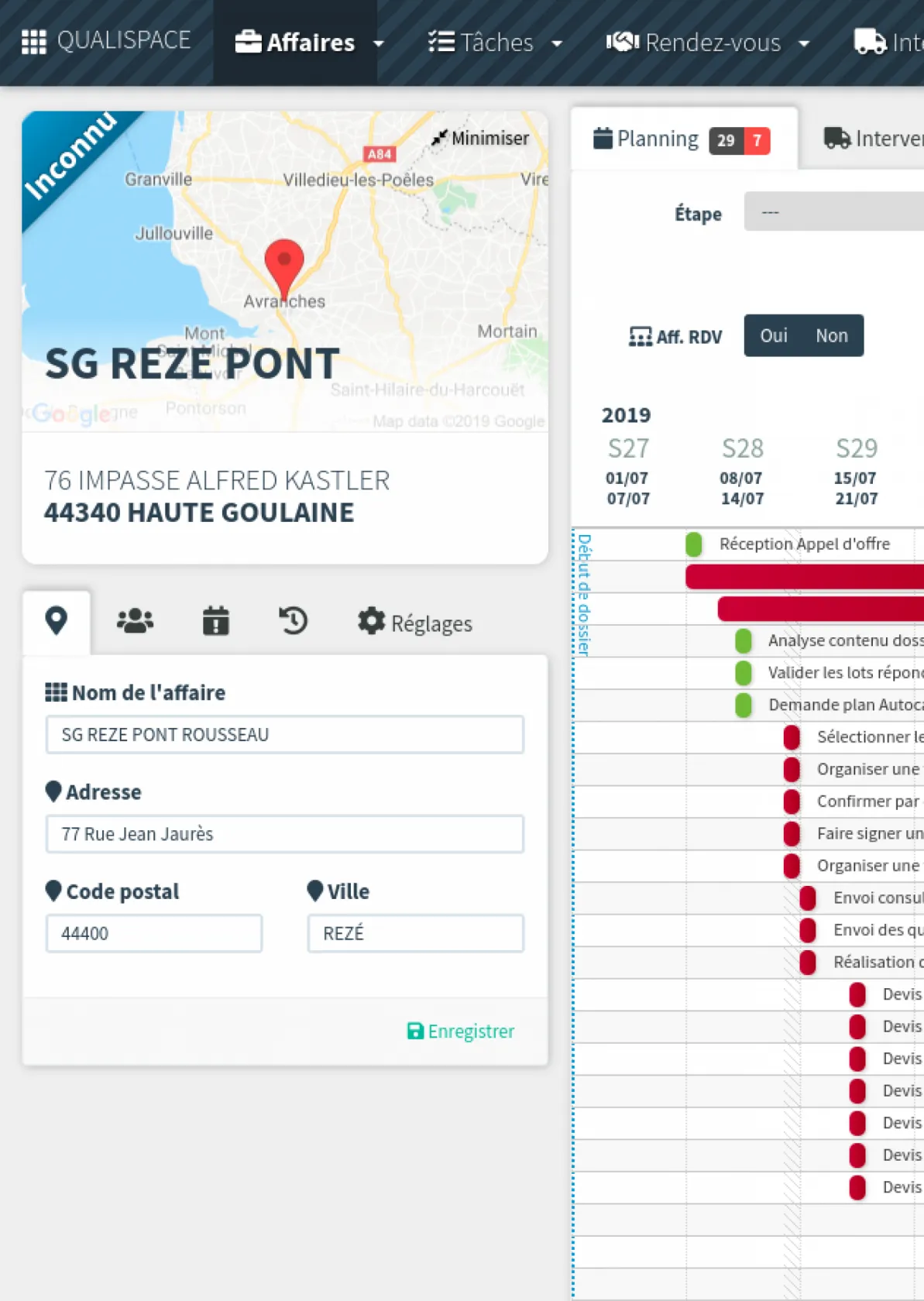Open the history clock icon tab
The image size is (924, 1301).
tap(293, 621)
